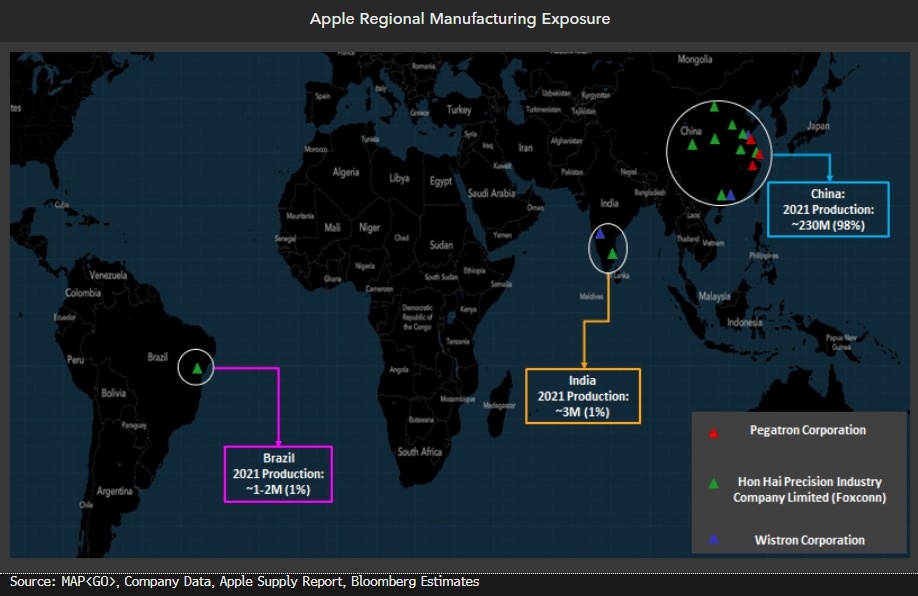
Task: Click the blue Wistron triangle in India
Action: [600, 234]
